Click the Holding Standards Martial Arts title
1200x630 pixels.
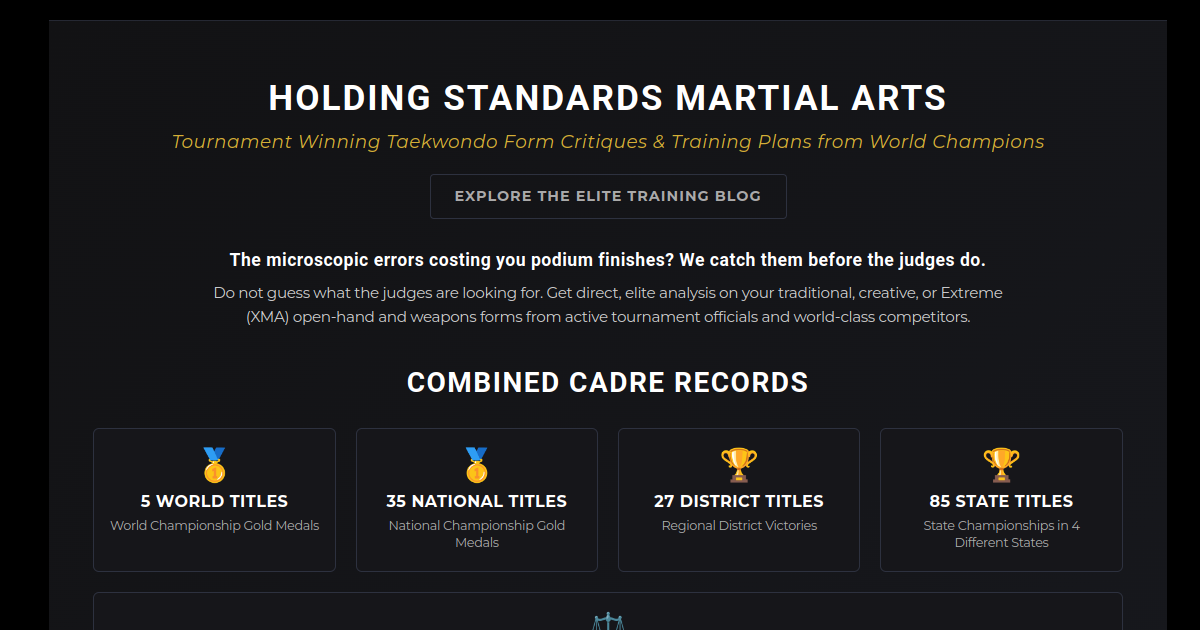coord(608,98)
